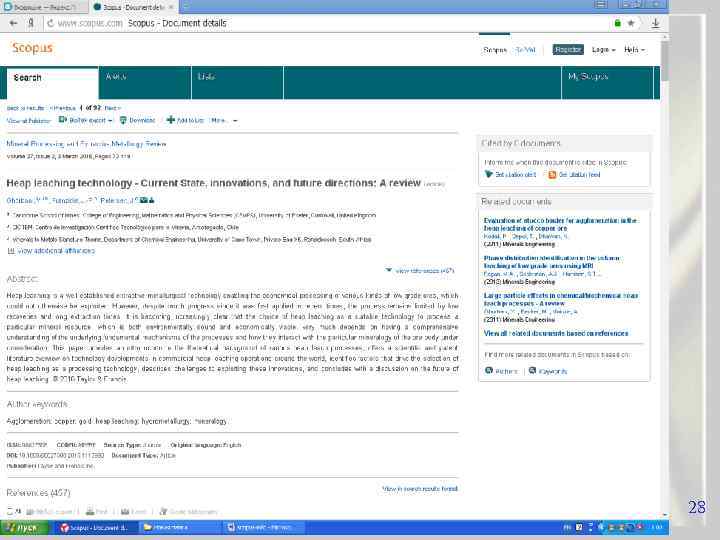Viewport: 720px width, 540px height.
Task: Open the Mineral Processing journal title link
Action: coord(86,144)
